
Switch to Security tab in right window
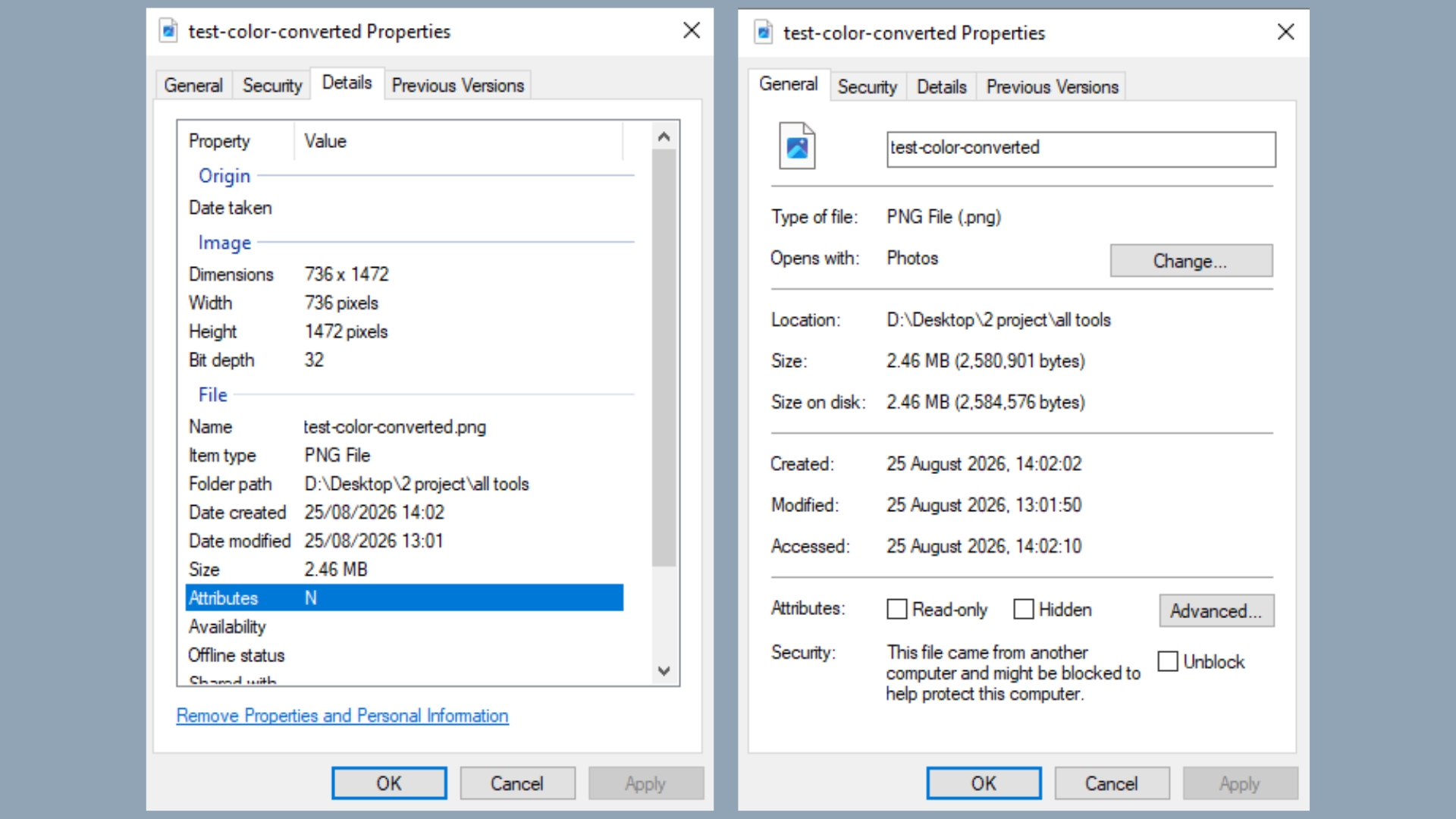867,87
